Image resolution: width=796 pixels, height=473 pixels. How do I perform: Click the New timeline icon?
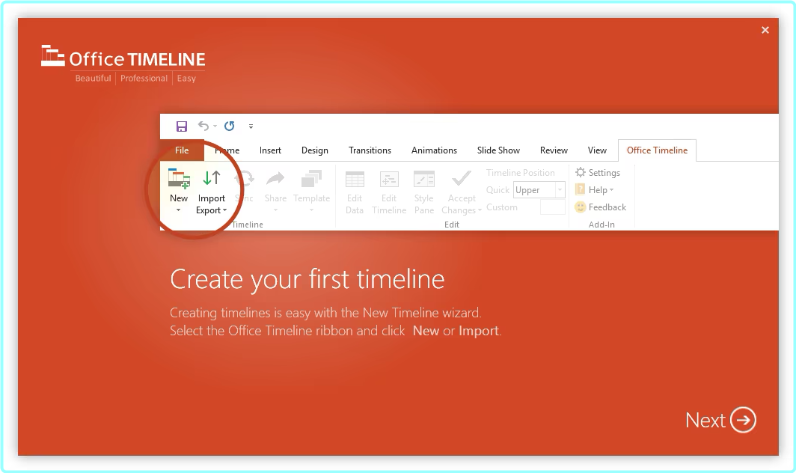point(179,180)
